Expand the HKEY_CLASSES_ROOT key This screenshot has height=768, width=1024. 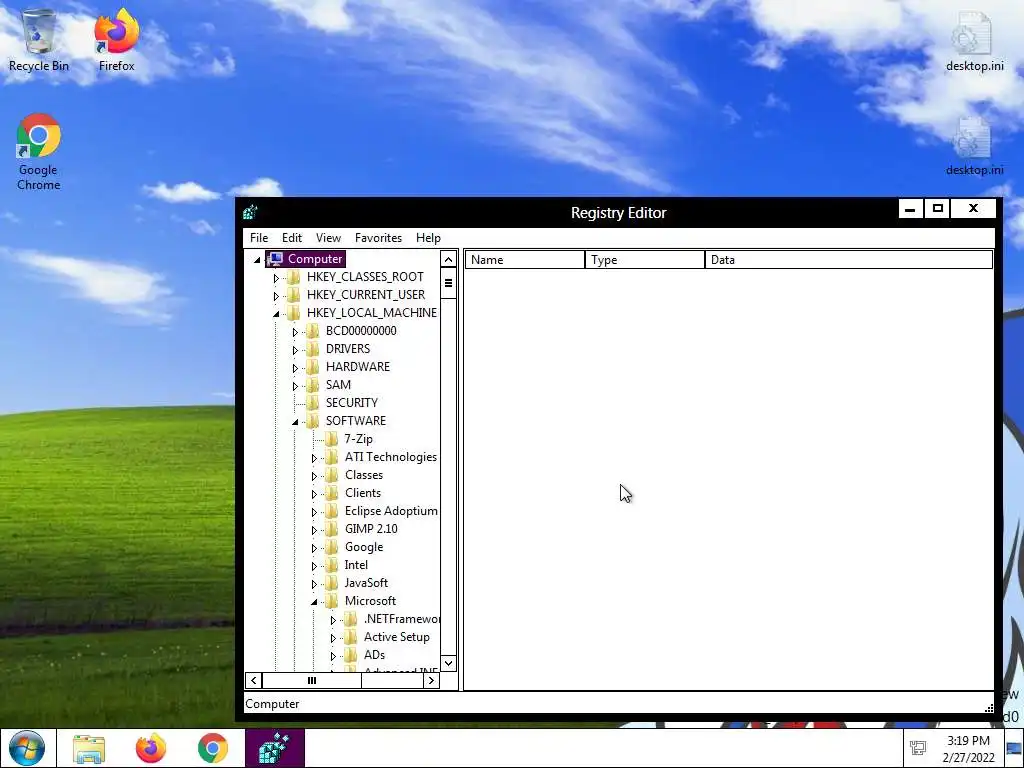click(x=276, y=278)
